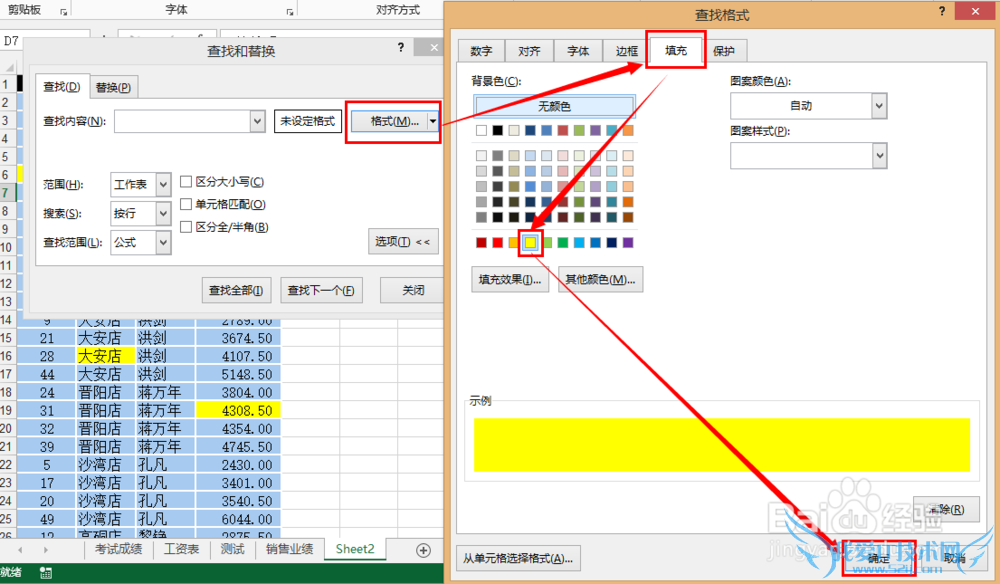Pick the yellow background color swatch
The image size is (1000, 584).
(531, 242)
